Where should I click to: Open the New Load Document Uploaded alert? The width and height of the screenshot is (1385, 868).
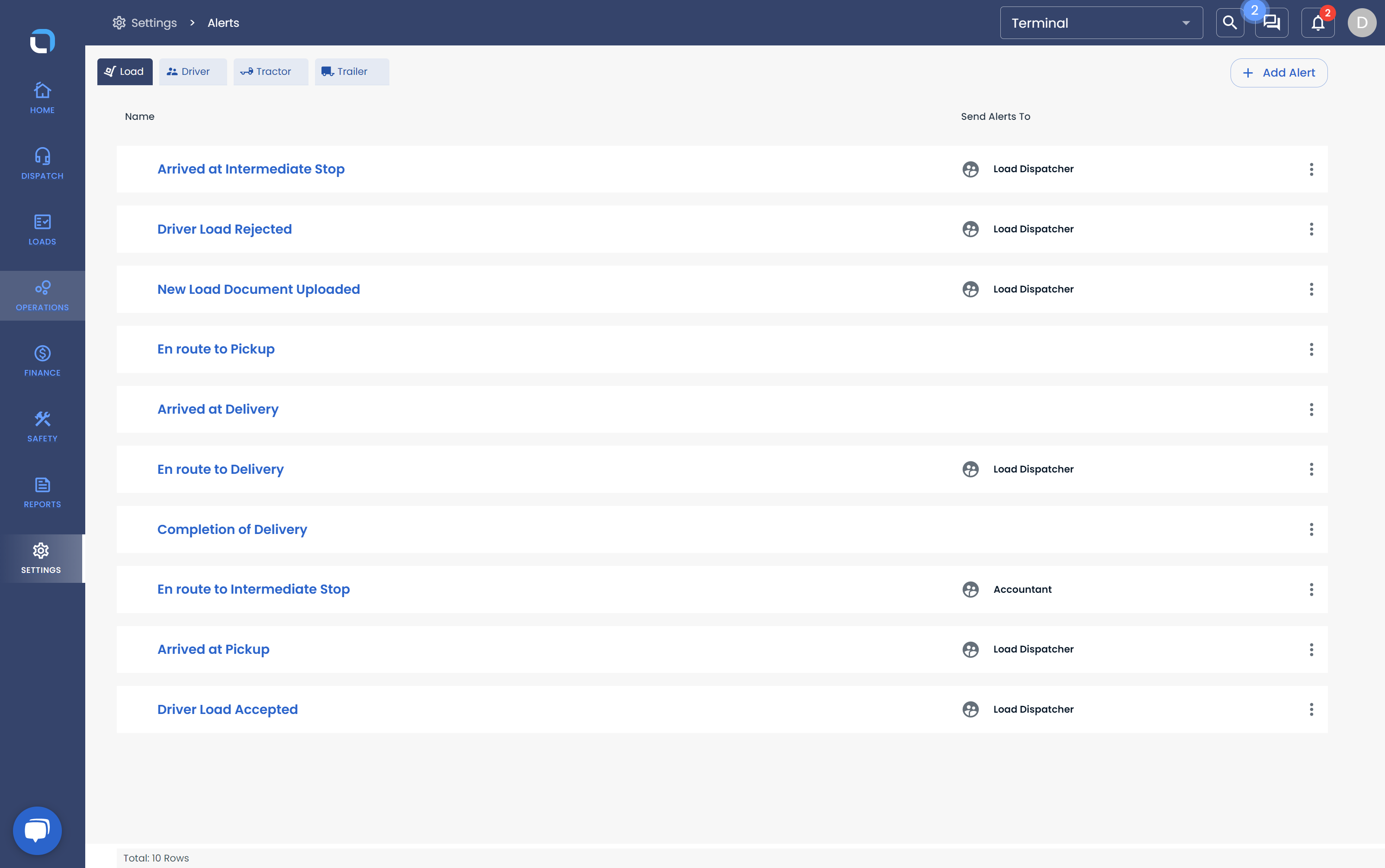click(258, 289)
